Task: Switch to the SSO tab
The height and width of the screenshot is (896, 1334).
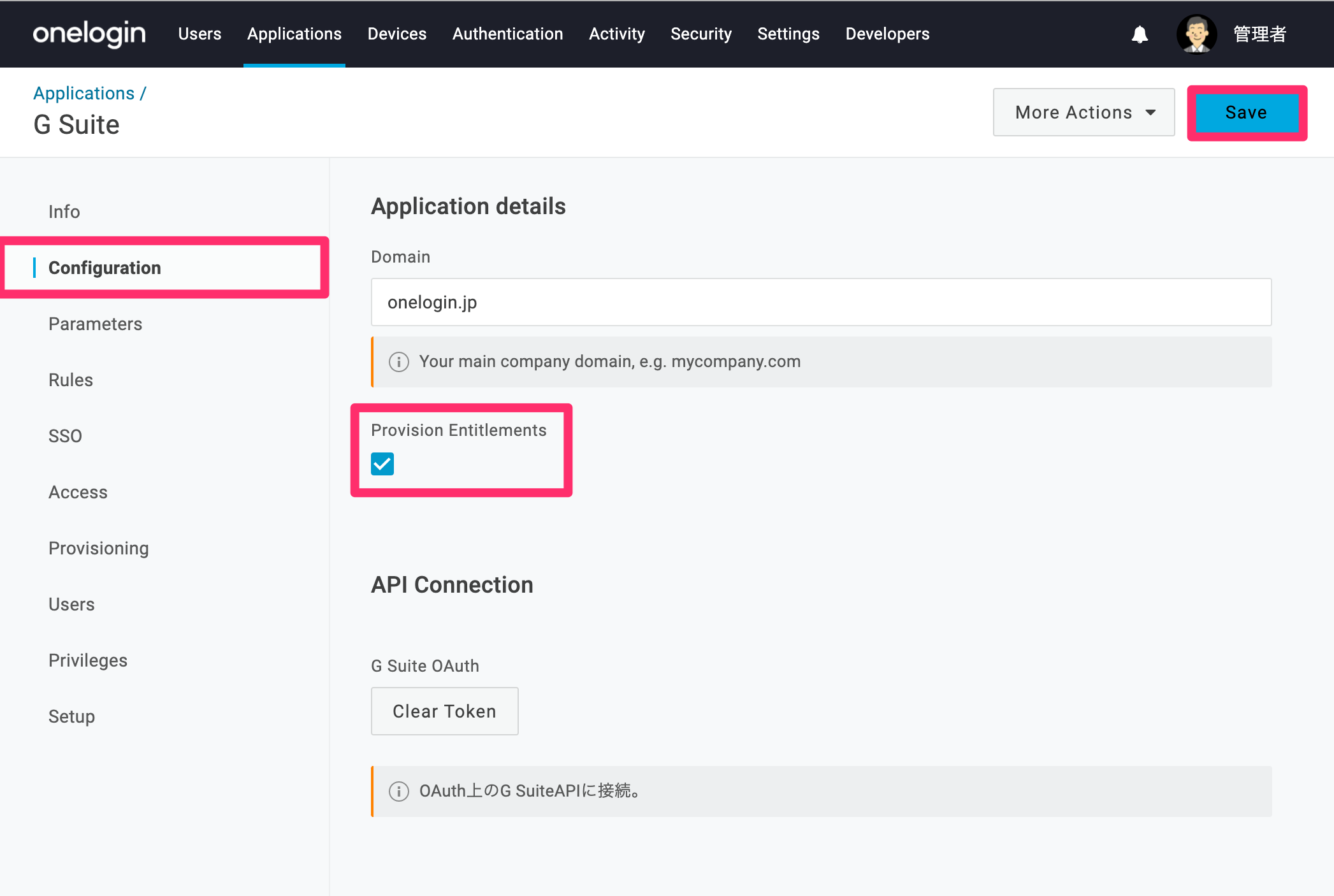Action: click(66, 436)
